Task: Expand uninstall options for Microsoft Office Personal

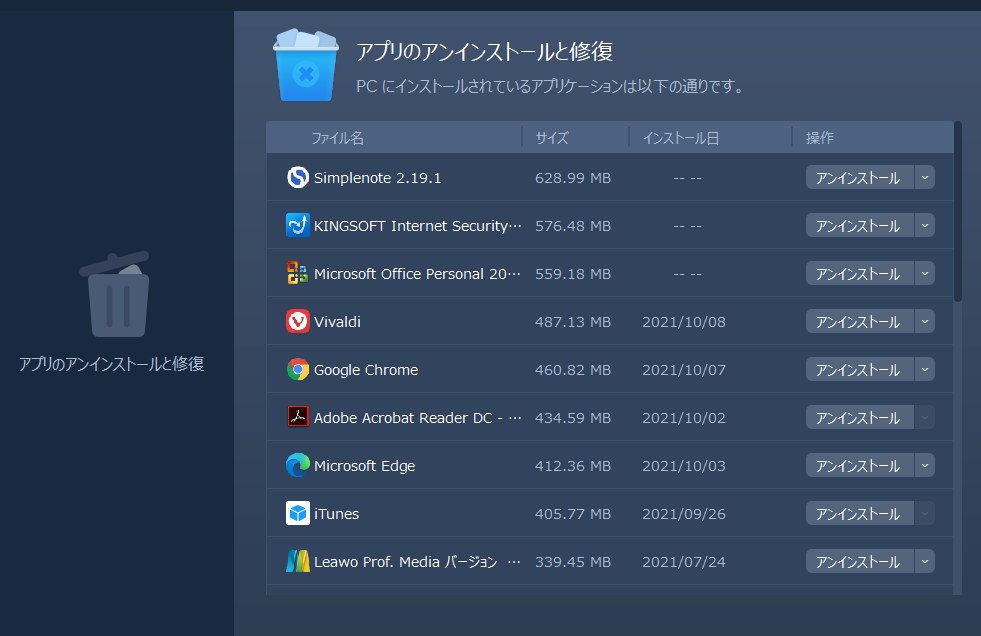Action: [x=925, y=273]
